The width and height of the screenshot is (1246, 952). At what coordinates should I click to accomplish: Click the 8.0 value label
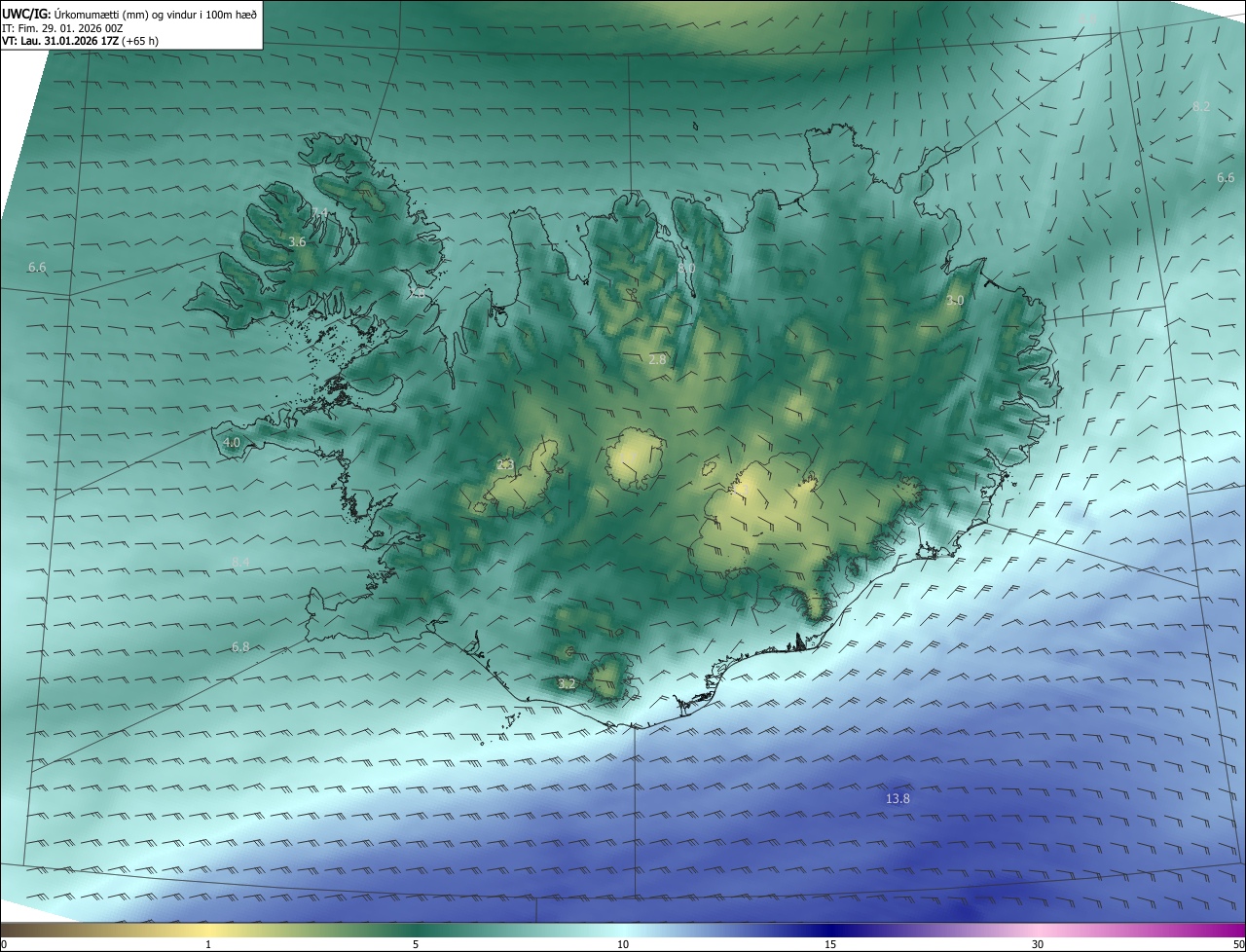click(x=686, y=268)
